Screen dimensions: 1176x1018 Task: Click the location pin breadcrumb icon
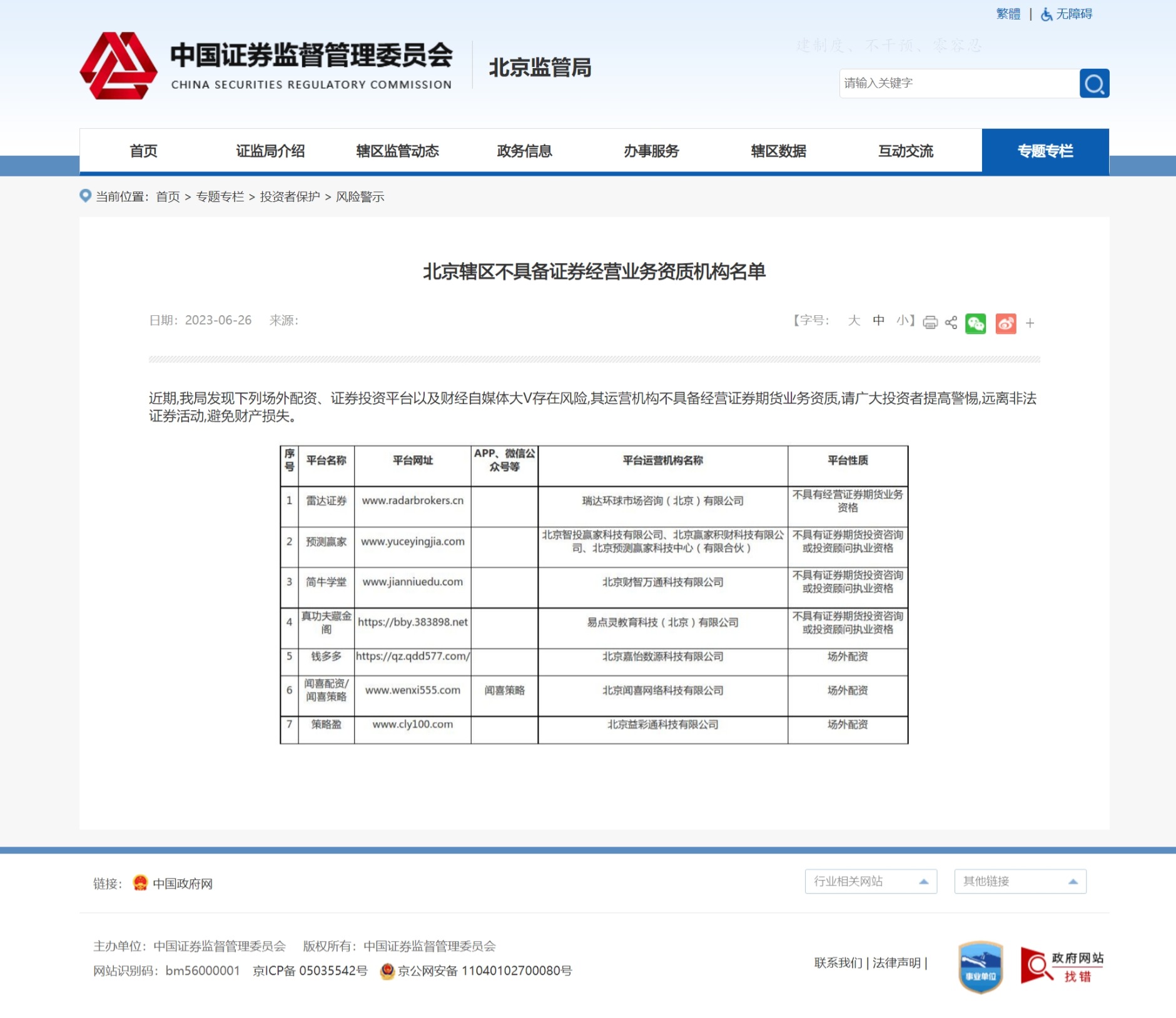[x=86, y=196]
